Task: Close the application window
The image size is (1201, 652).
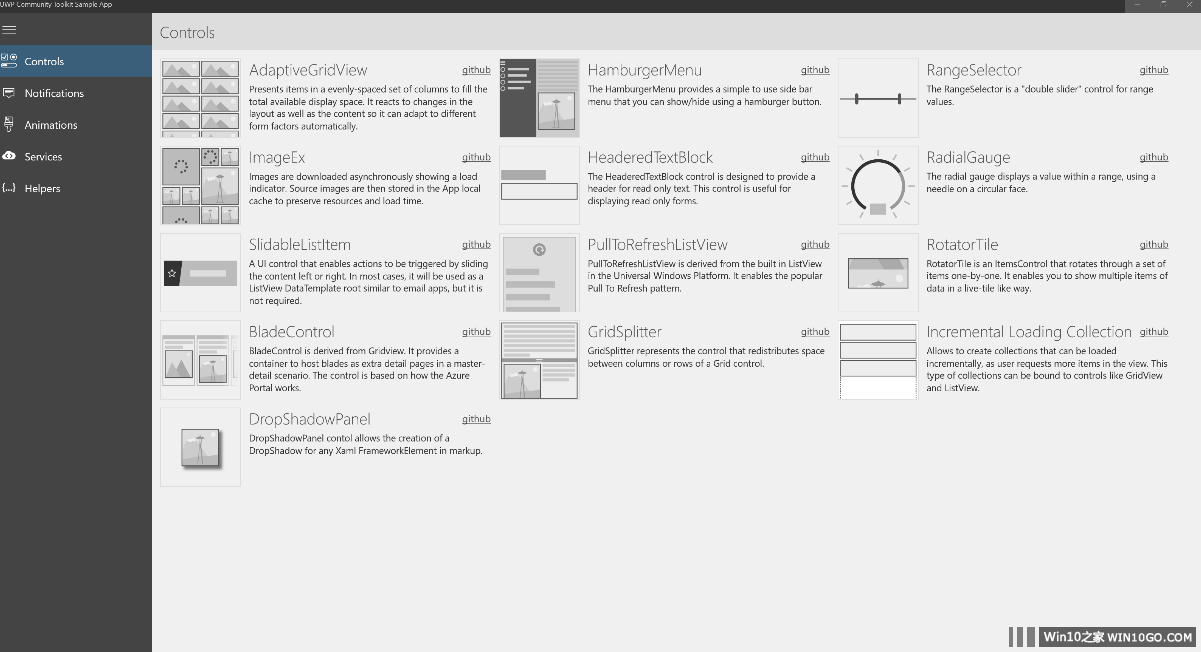Action: point(1188,5)
